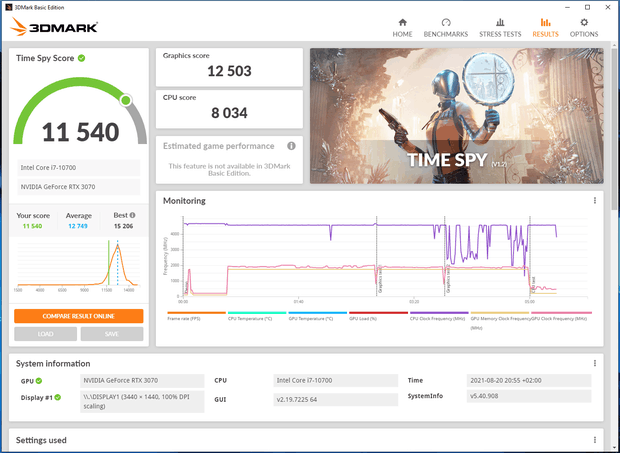620x453 pixels.
Task: Click the Estimated game performance info icon
Action: tap(291, 146)
